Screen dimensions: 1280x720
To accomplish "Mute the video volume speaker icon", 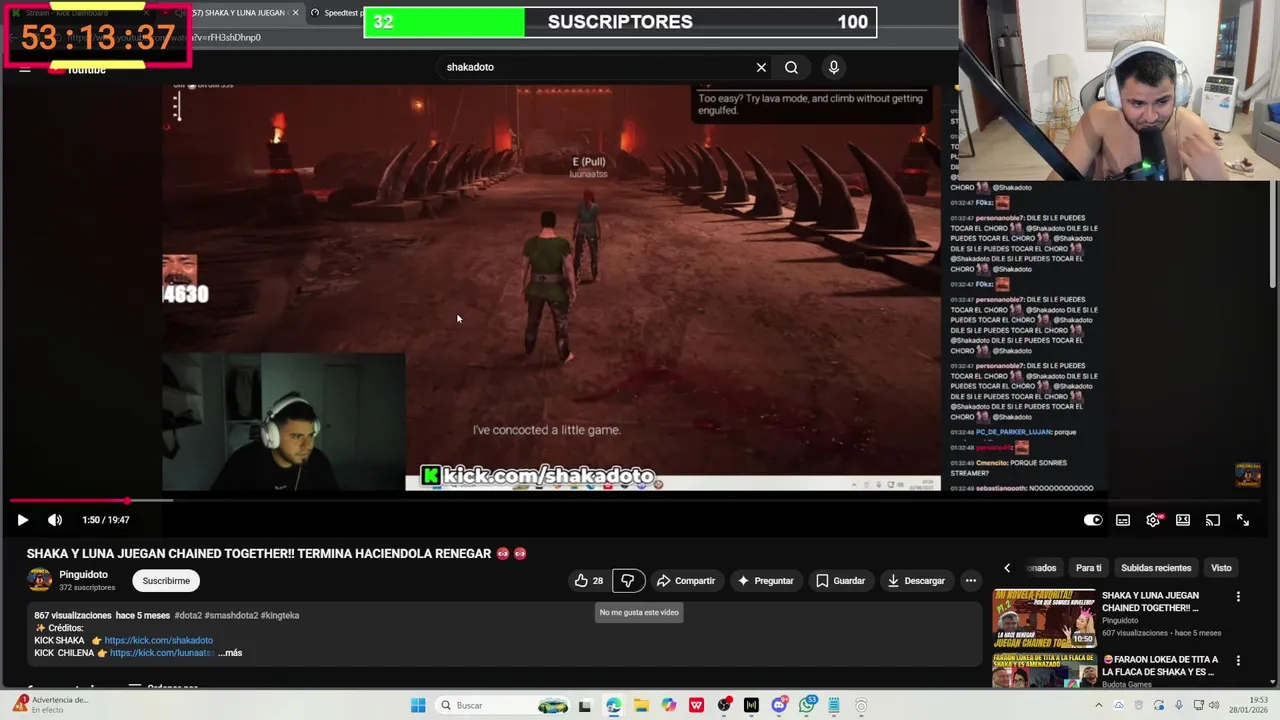I will [x=55, y=520].
